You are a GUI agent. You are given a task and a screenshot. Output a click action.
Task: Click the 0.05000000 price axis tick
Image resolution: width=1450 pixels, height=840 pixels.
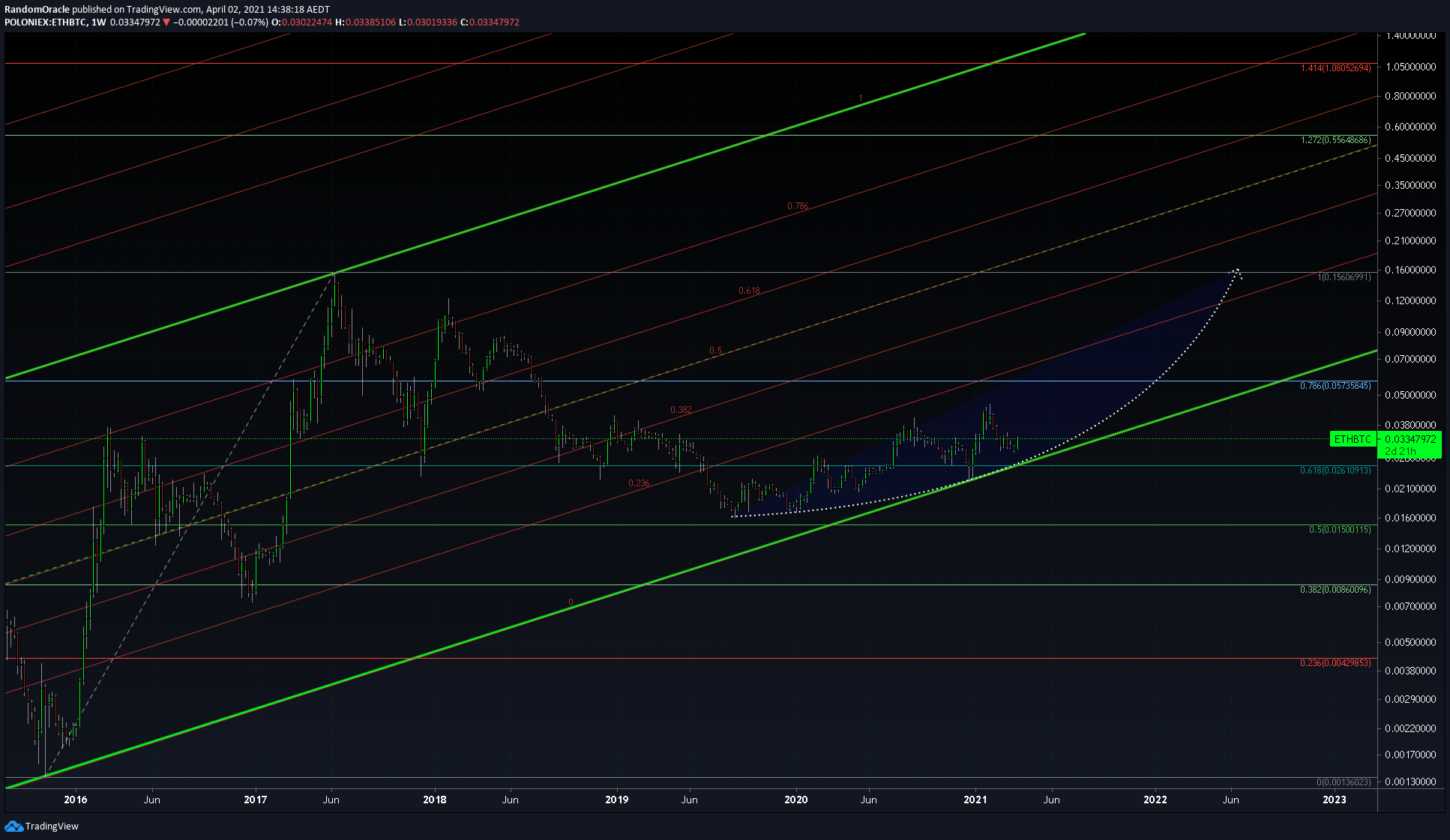tap(1411, 395)
